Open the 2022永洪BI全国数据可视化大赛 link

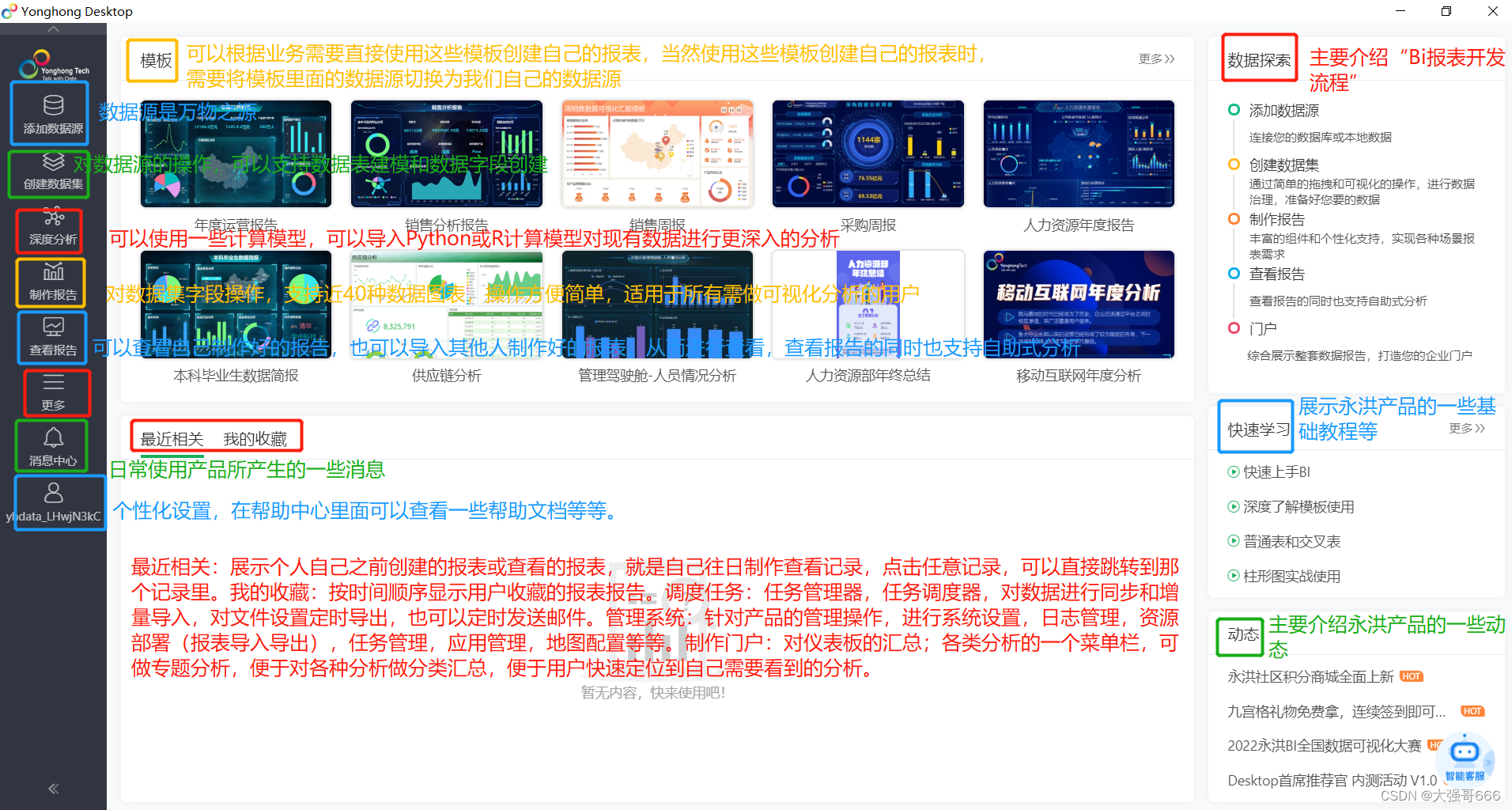pos(1325,744)
